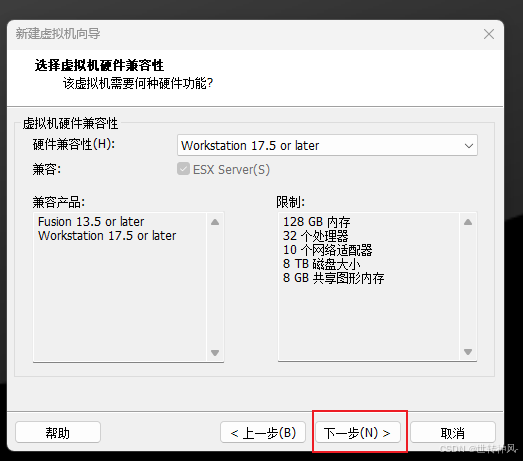Select the '8 GB 共享图形内存' limit entry
The height and width of the screenshot is (461, 523).
coord(333,278)
